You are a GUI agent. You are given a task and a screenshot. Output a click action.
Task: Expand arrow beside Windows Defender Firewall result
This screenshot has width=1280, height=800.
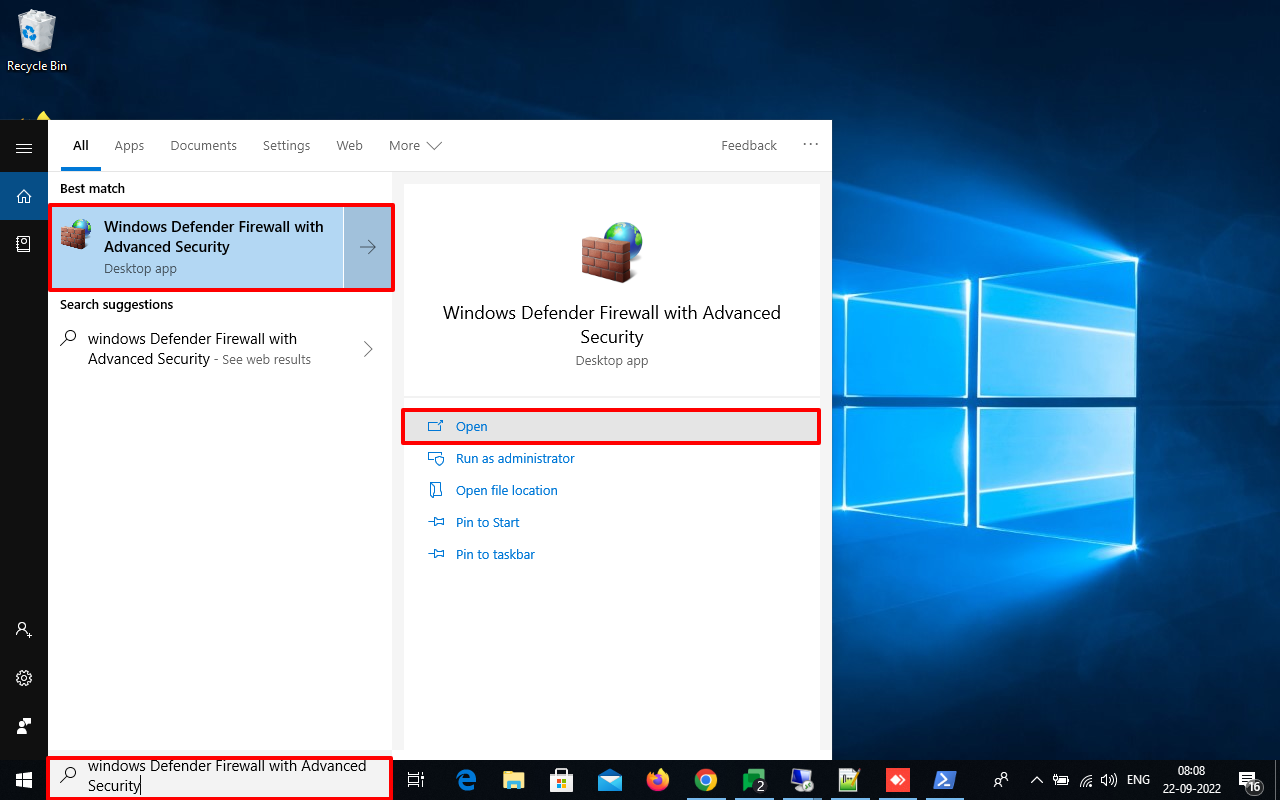point(368,248)
